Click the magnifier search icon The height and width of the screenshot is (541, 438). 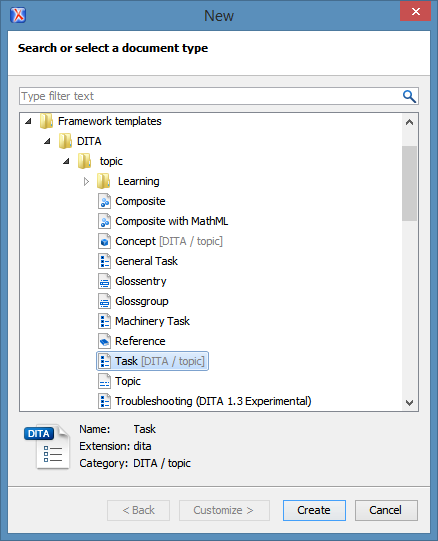(x=409, y=96)
